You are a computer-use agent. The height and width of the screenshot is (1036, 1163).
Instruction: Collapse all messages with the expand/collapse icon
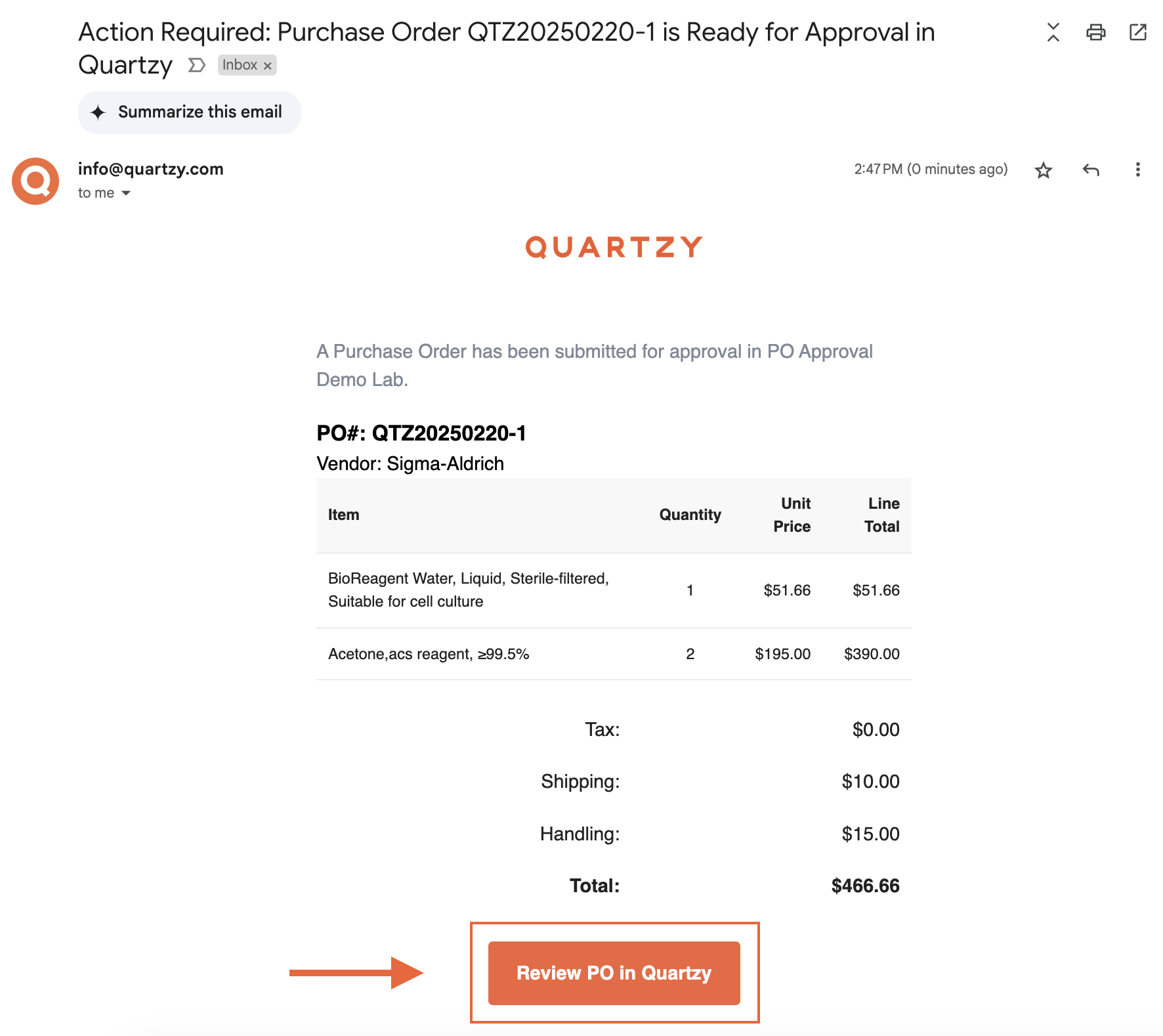pyautogui.click(x=1053, y=32)
